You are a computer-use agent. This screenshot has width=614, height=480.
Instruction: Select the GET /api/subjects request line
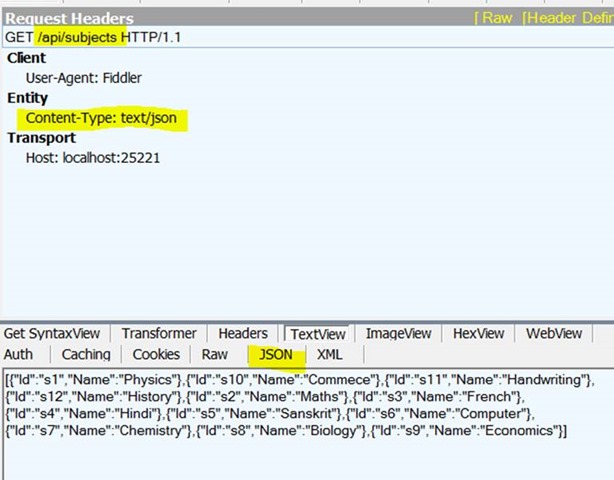(93, 37)
